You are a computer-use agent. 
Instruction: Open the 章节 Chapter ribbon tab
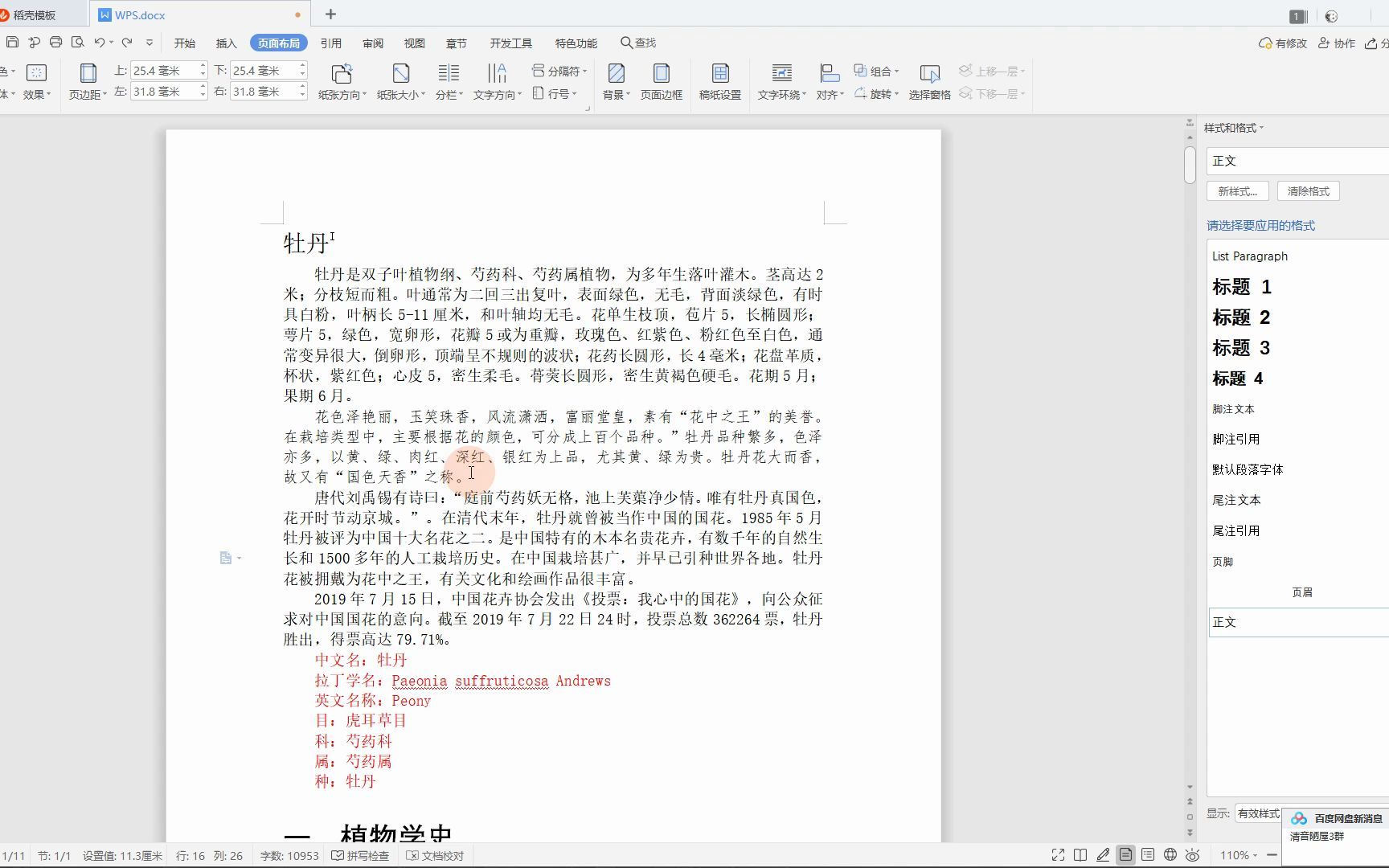(x=457, y=43)
